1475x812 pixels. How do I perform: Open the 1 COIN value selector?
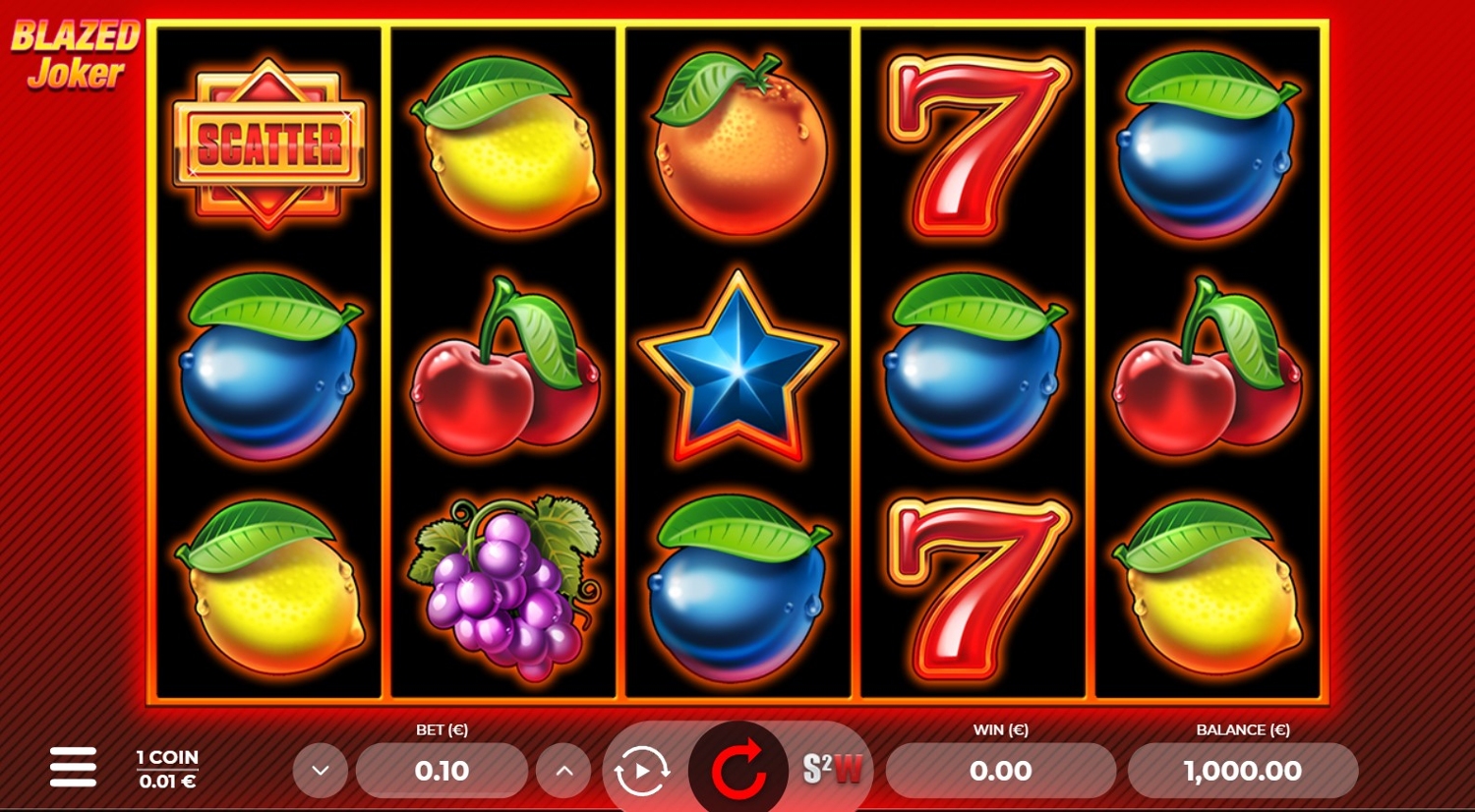pos(167,769)
